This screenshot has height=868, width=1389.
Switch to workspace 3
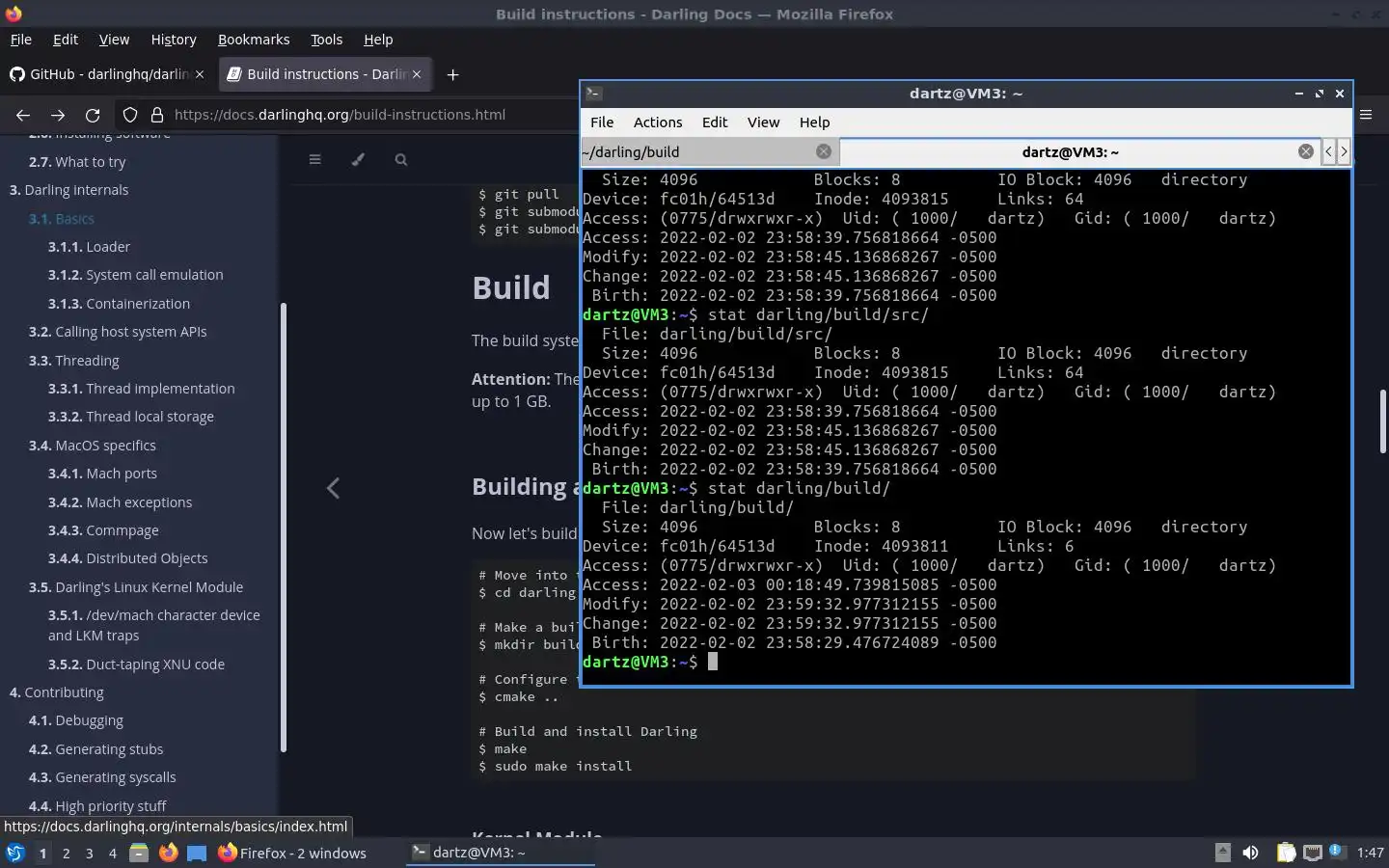(90, 853)
